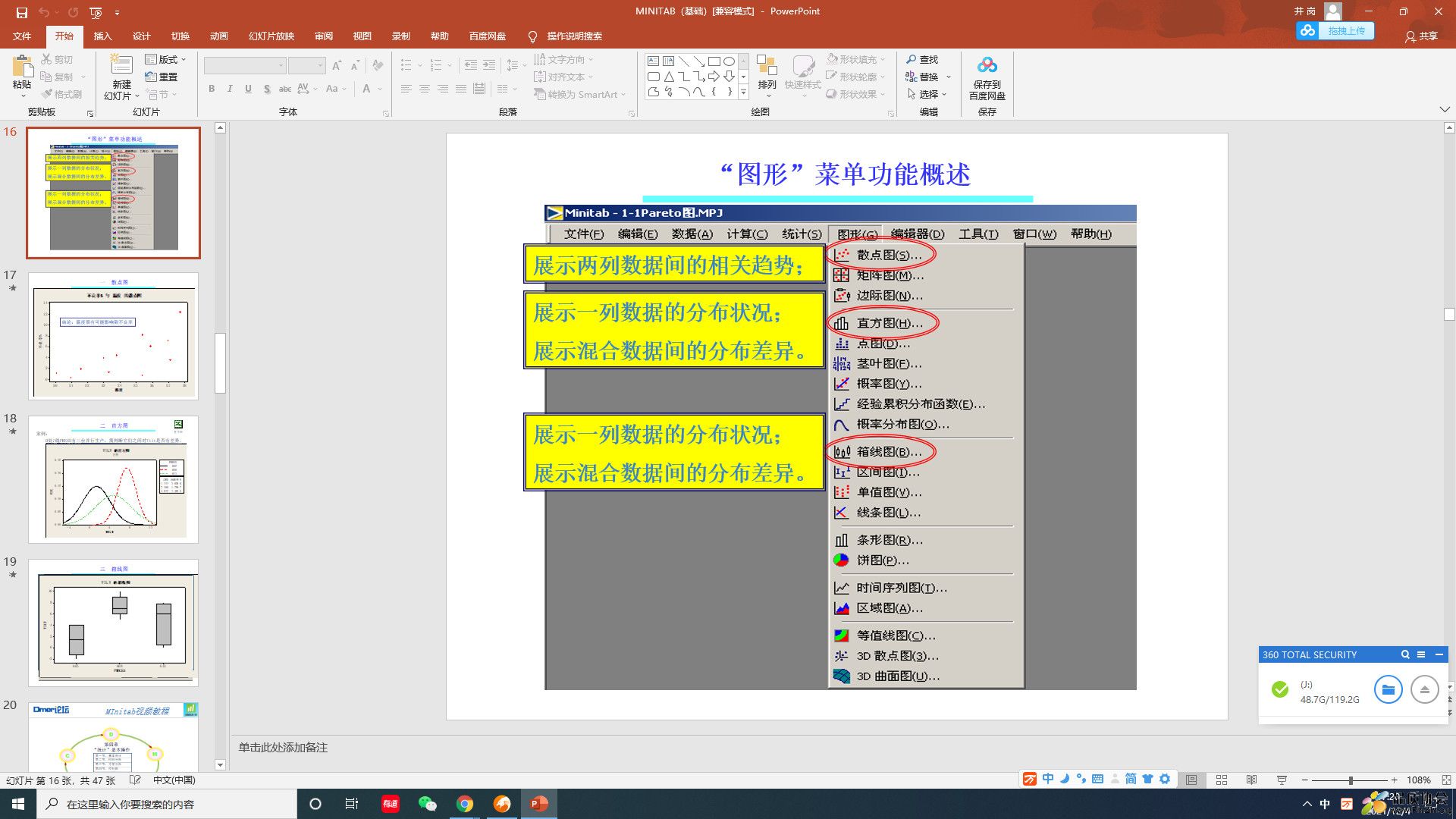Reset the slide with 重置
The width and height of the screenshot is (1456, 819).
(x=162, y=77)
